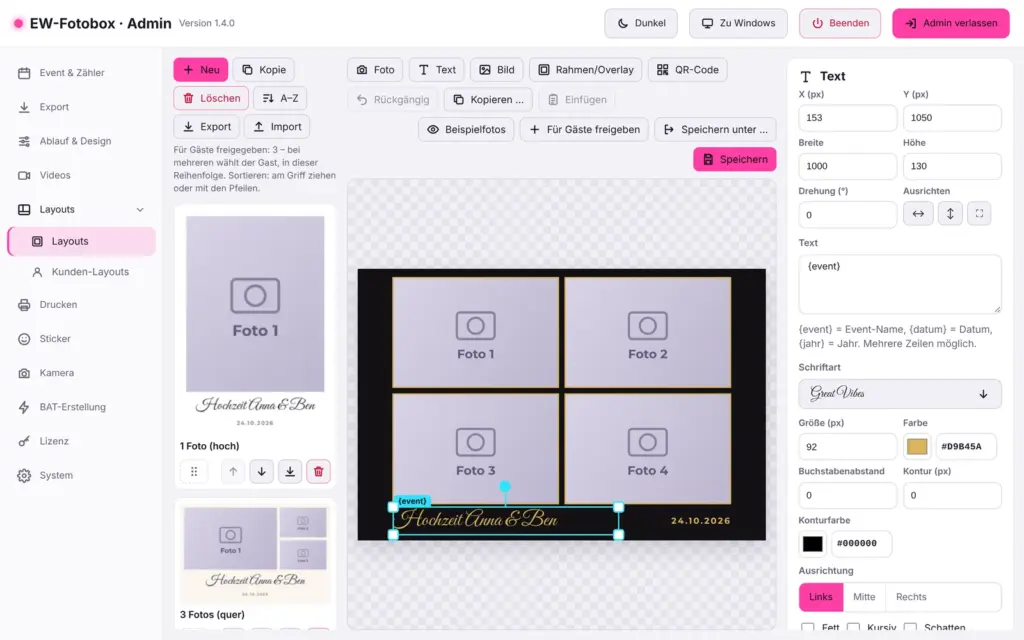Viewport: 1024px width, 640px height.
Task: Click the Beenden button
Action: 840,23
